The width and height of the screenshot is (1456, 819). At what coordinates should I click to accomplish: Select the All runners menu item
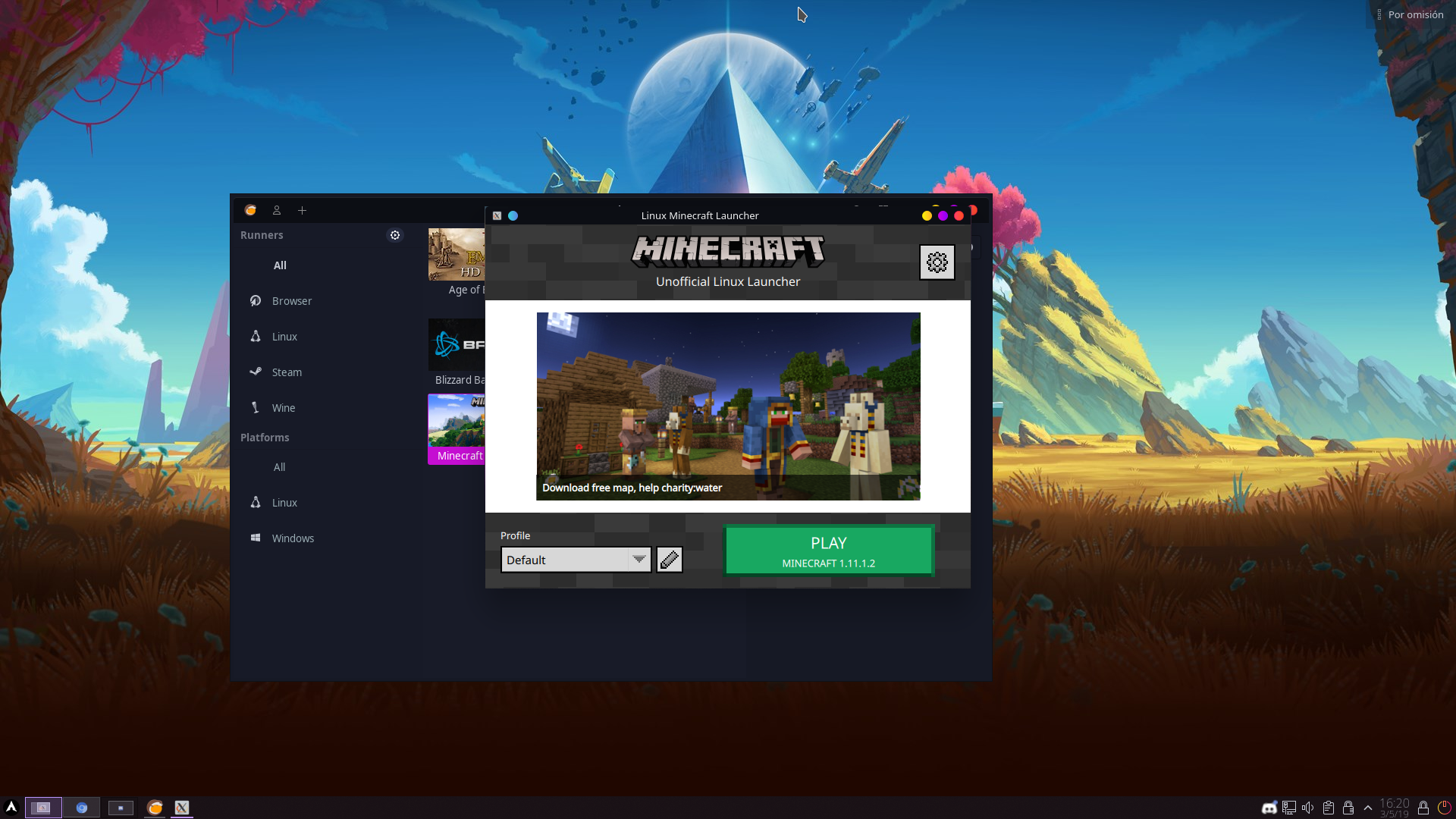(280, 265)
